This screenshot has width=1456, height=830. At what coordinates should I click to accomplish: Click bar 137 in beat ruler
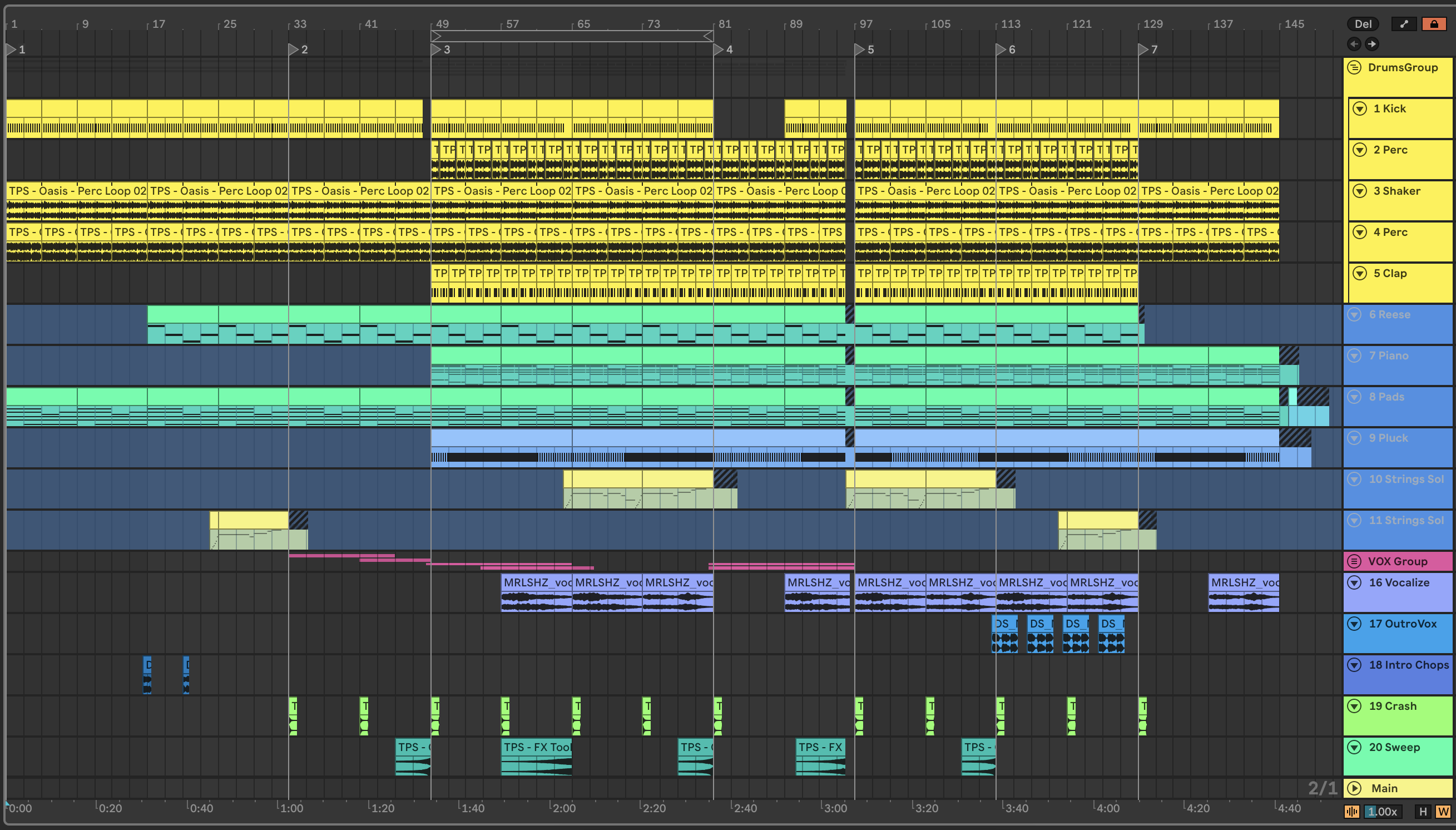[1223, 24]
